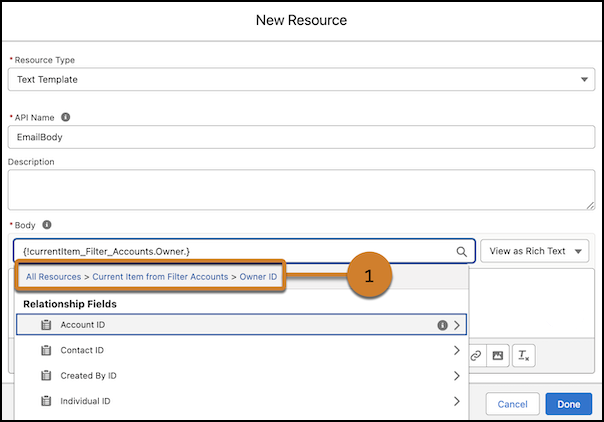This screenshot has width=604, height=422.
Task: Click the insert image toolbar icon
Action: [498, 355]
